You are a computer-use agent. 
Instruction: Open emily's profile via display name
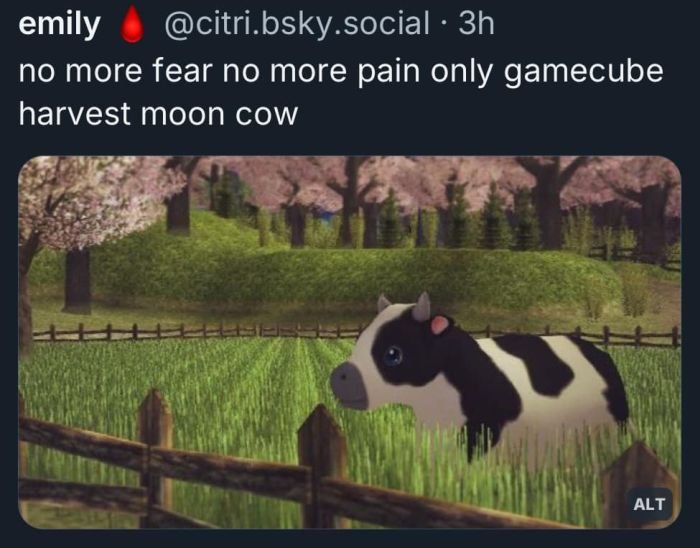click(x=59, y=25)
